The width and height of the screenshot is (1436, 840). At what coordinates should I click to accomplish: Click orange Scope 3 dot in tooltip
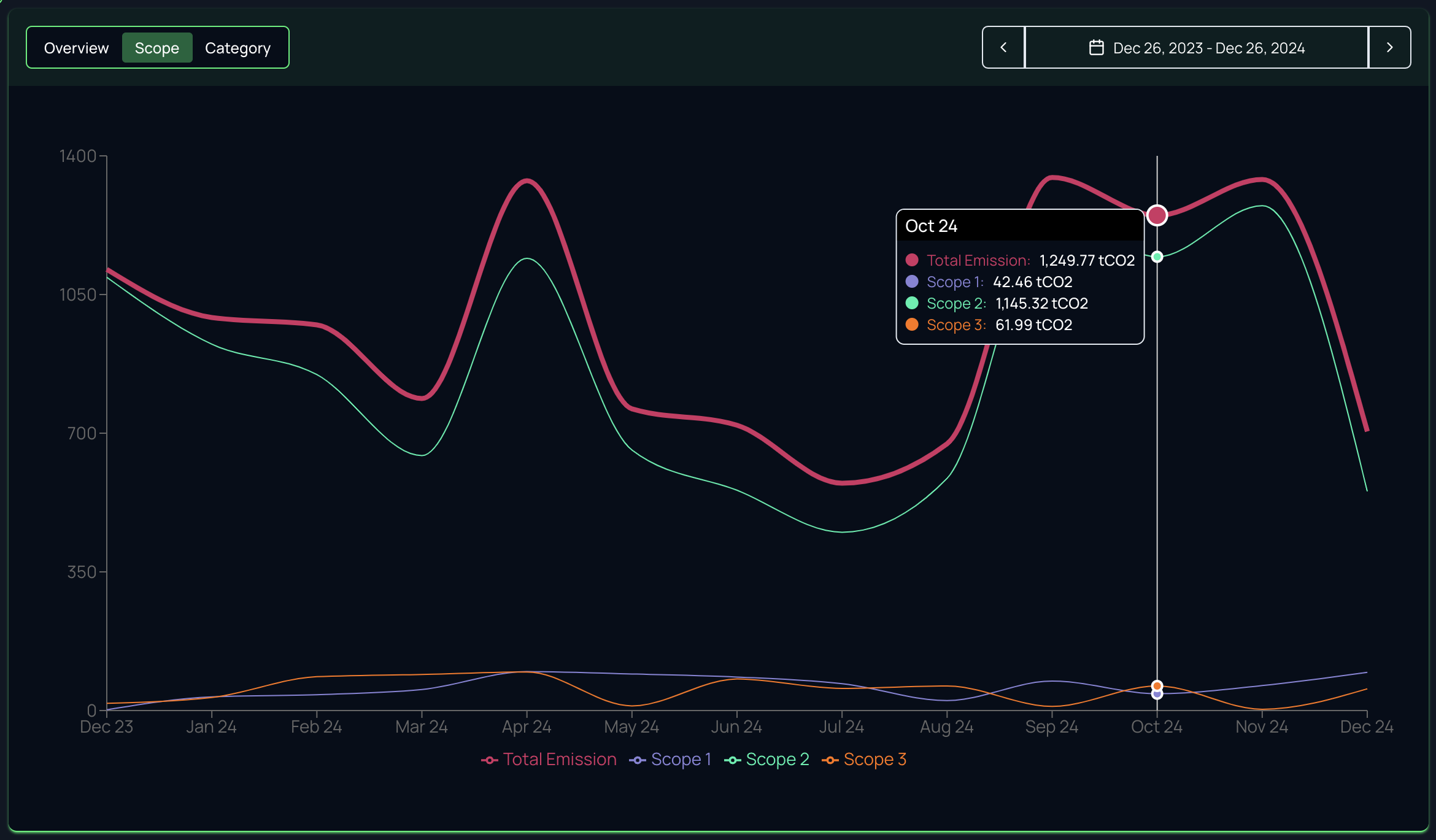click(912, 325)
